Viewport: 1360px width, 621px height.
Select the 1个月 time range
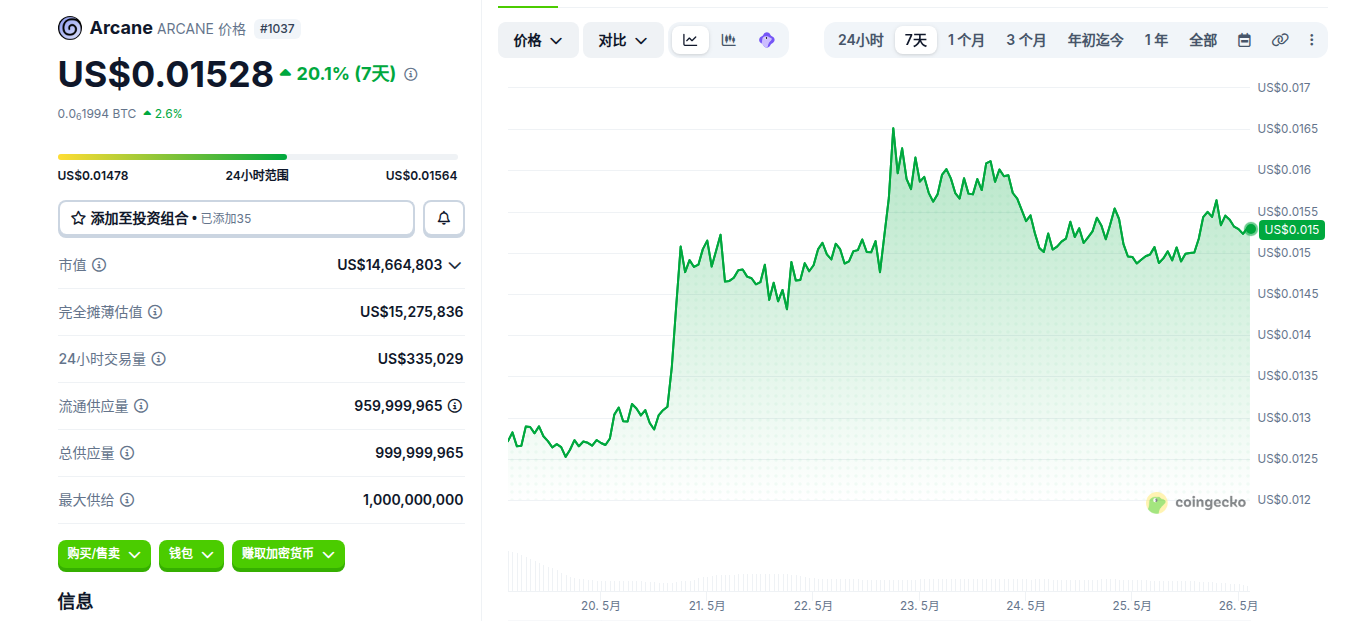click(x=966, y=40)
